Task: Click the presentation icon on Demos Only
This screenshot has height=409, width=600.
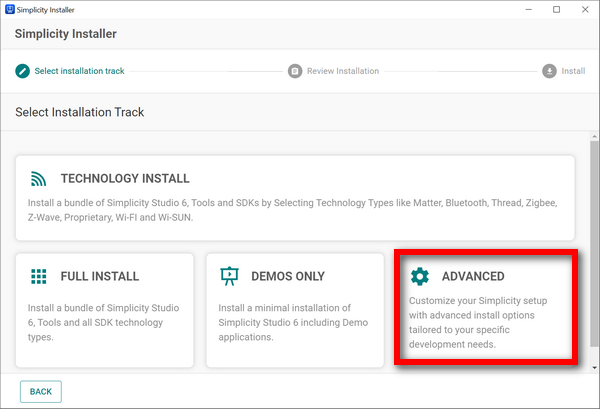Action: click(x=229, y=276)
